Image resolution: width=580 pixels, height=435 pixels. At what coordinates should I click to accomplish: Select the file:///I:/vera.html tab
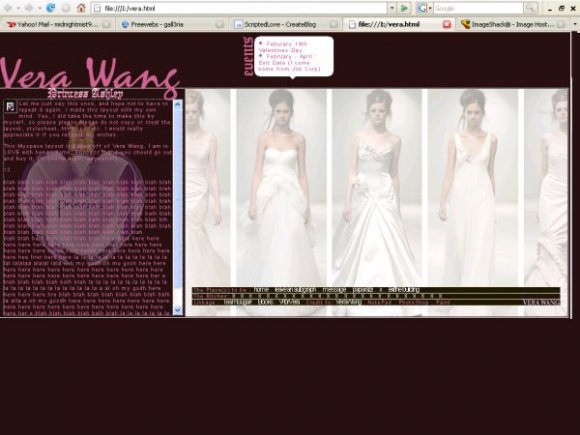pyautogui.click(x=398, y=24)
